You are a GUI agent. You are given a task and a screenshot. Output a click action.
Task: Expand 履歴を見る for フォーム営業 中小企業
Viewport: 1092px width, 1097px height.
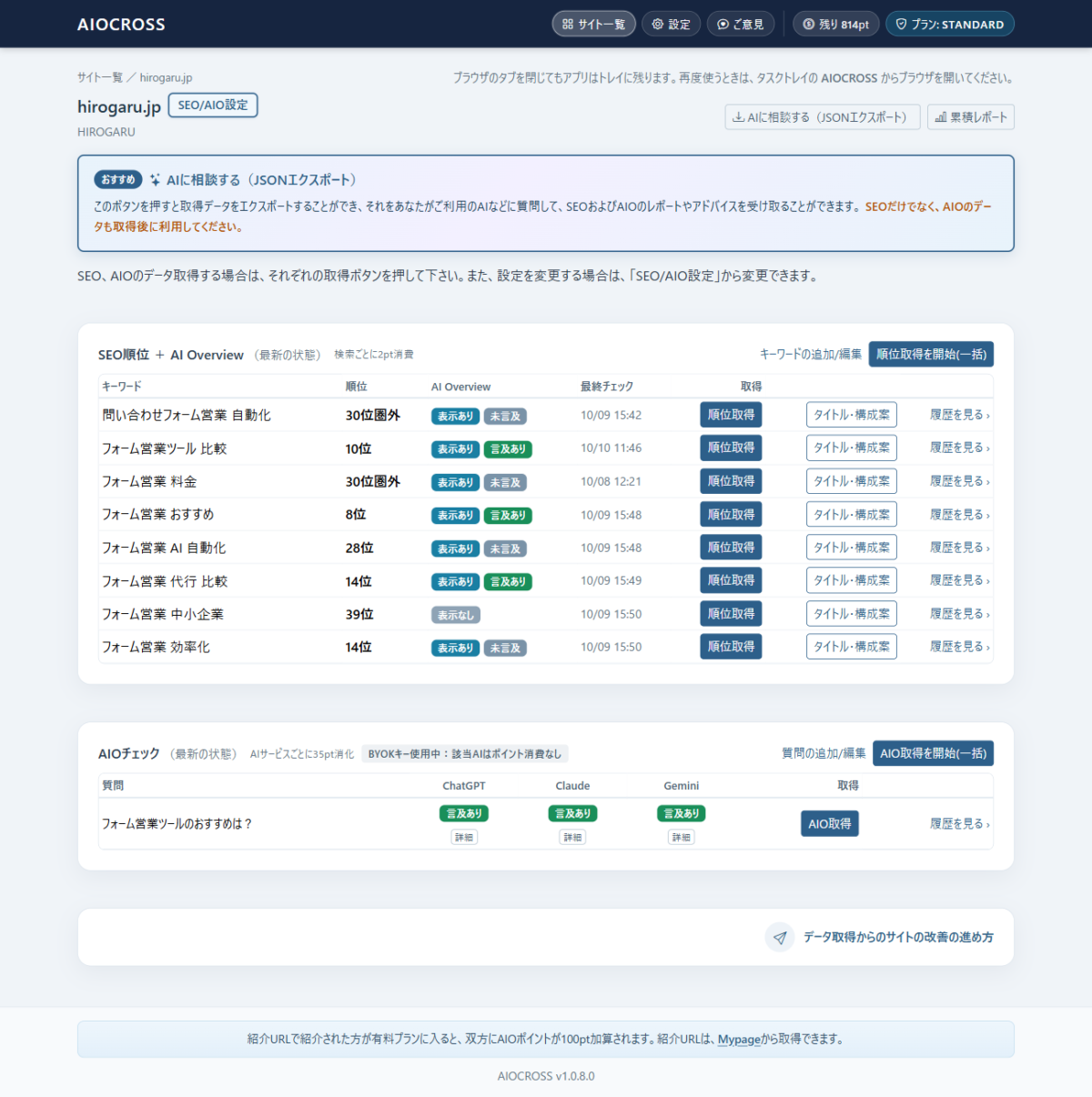pos(959,614)
